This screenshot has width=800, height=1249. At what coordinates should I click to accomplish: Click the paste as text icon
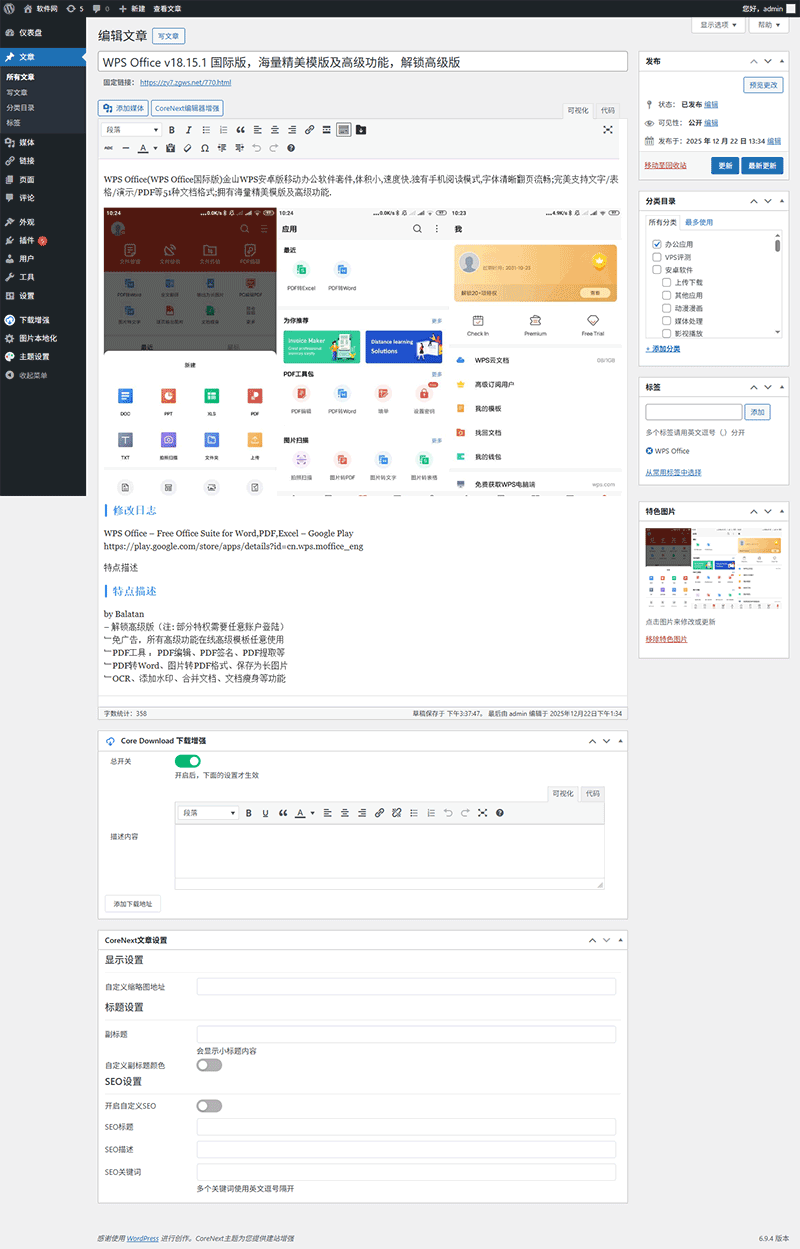170,148
